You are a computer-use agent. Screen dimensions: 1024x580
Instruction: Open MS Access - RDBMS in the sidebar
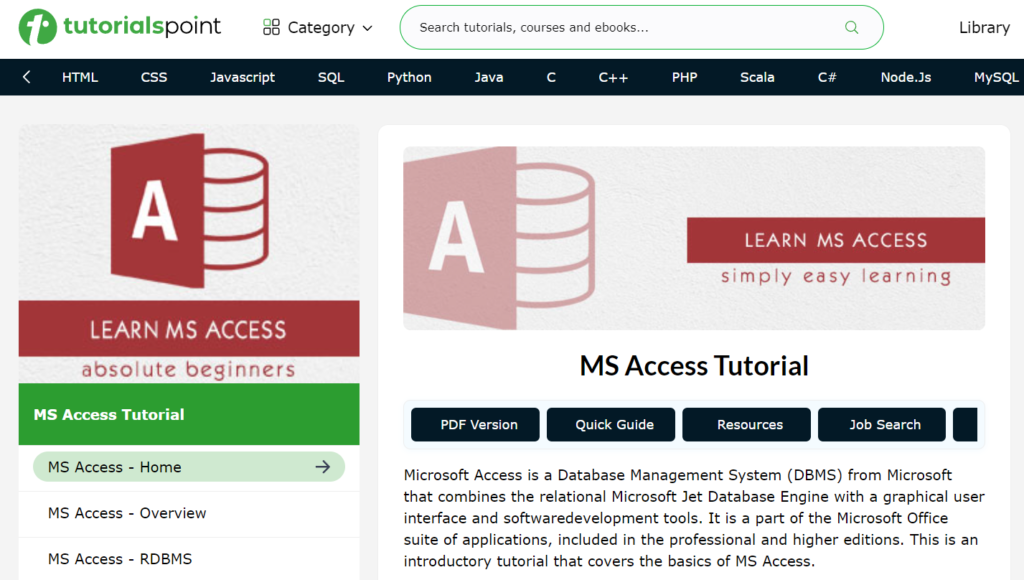point(120,558)
